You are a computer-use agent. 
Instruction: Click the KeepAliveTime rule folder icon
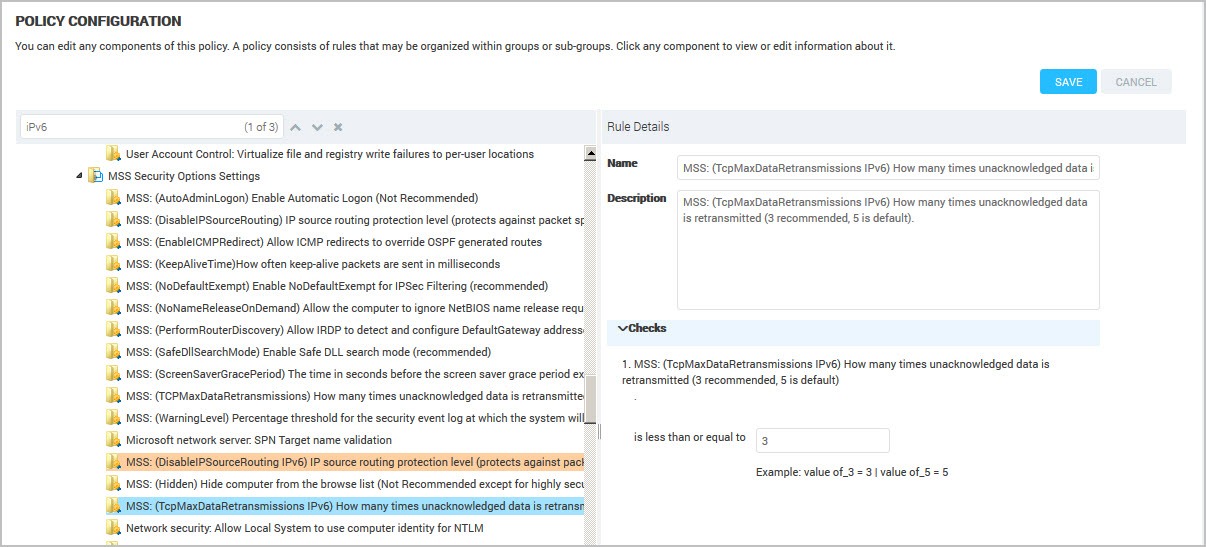(x=114, y=264)
